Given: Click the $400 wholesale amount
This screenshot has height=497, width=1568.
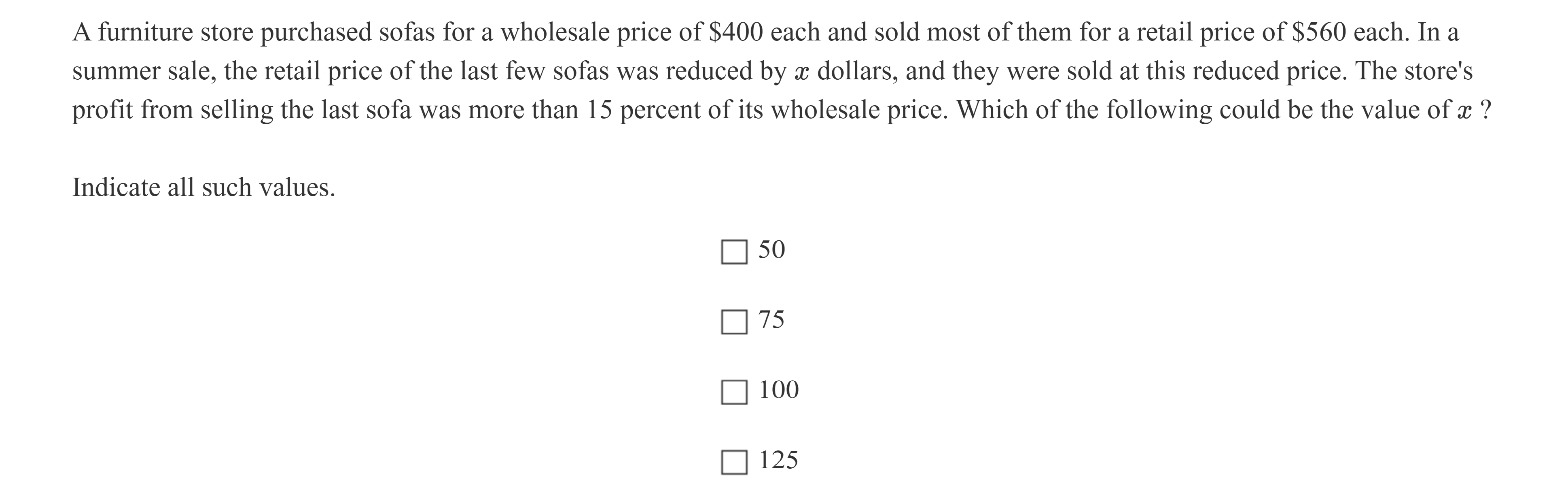Looking at the screenshot, I should [x=736, y=32].
